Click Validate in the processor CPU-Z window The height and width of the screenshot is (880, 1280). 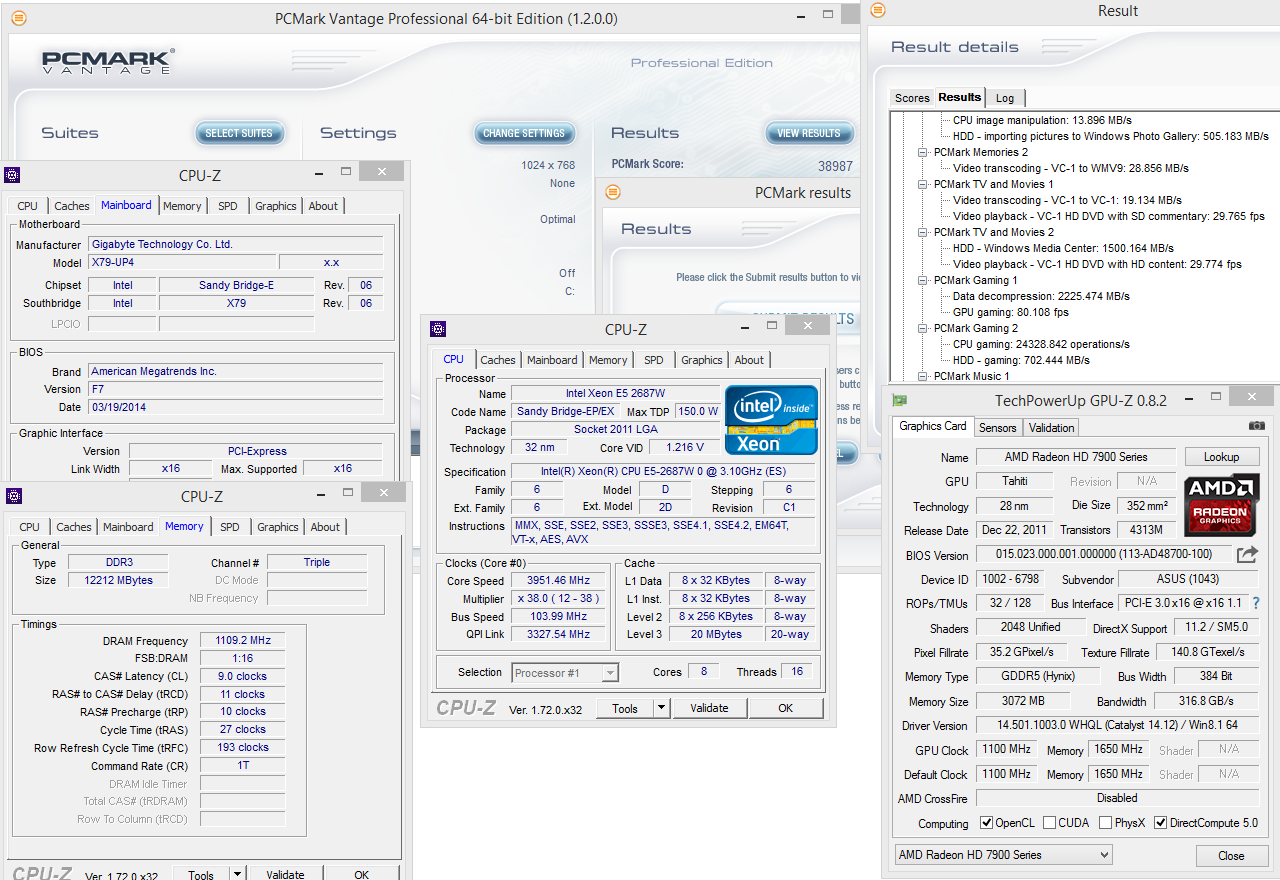pyautogui.click(x=709, y=708)
